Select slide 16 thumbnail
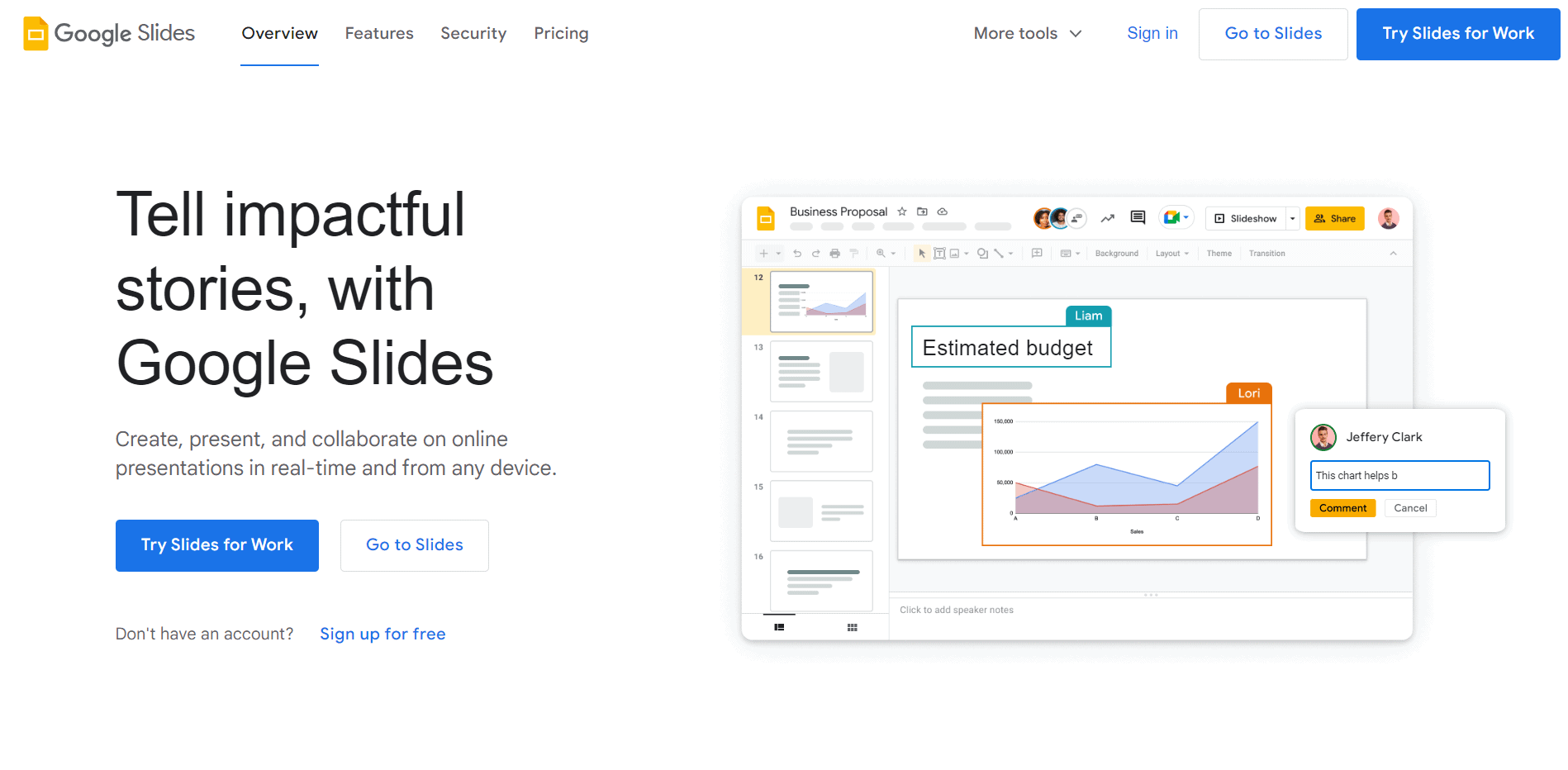 (x=821, y=581)
